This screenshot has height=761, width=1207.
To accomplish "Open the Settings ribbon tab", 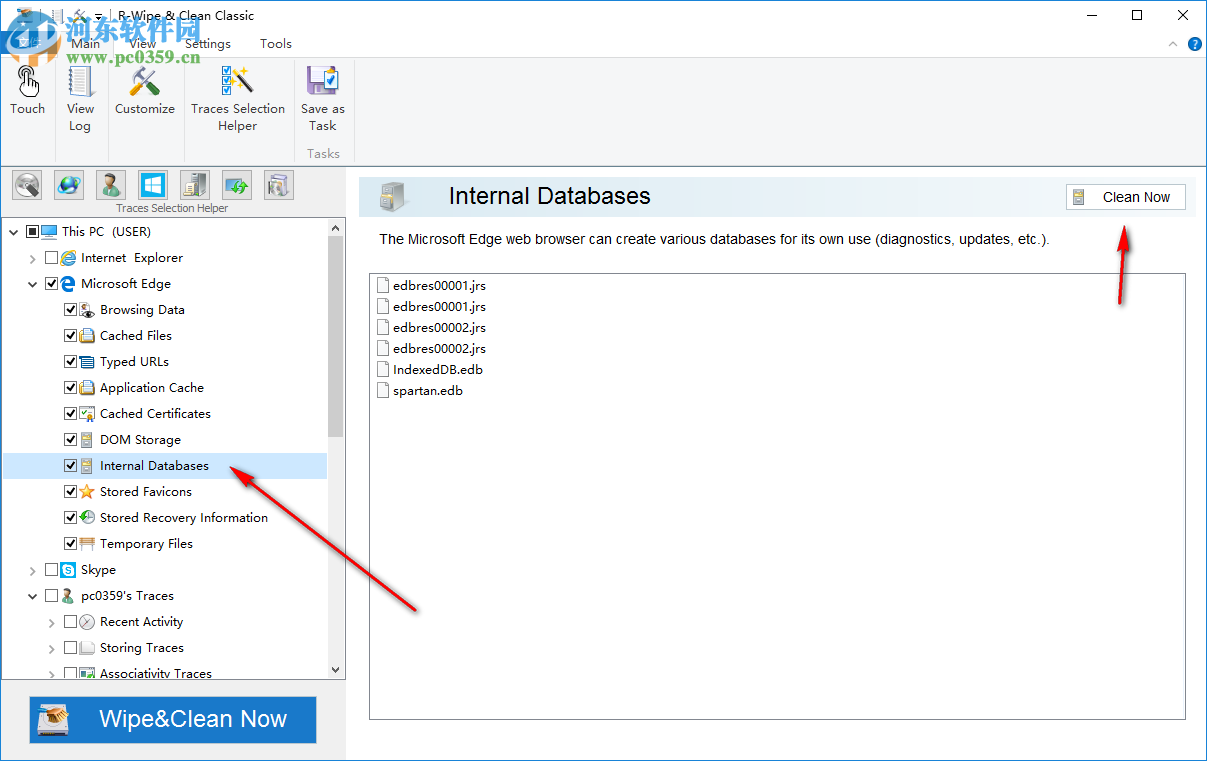I will (x=208, y=44).
